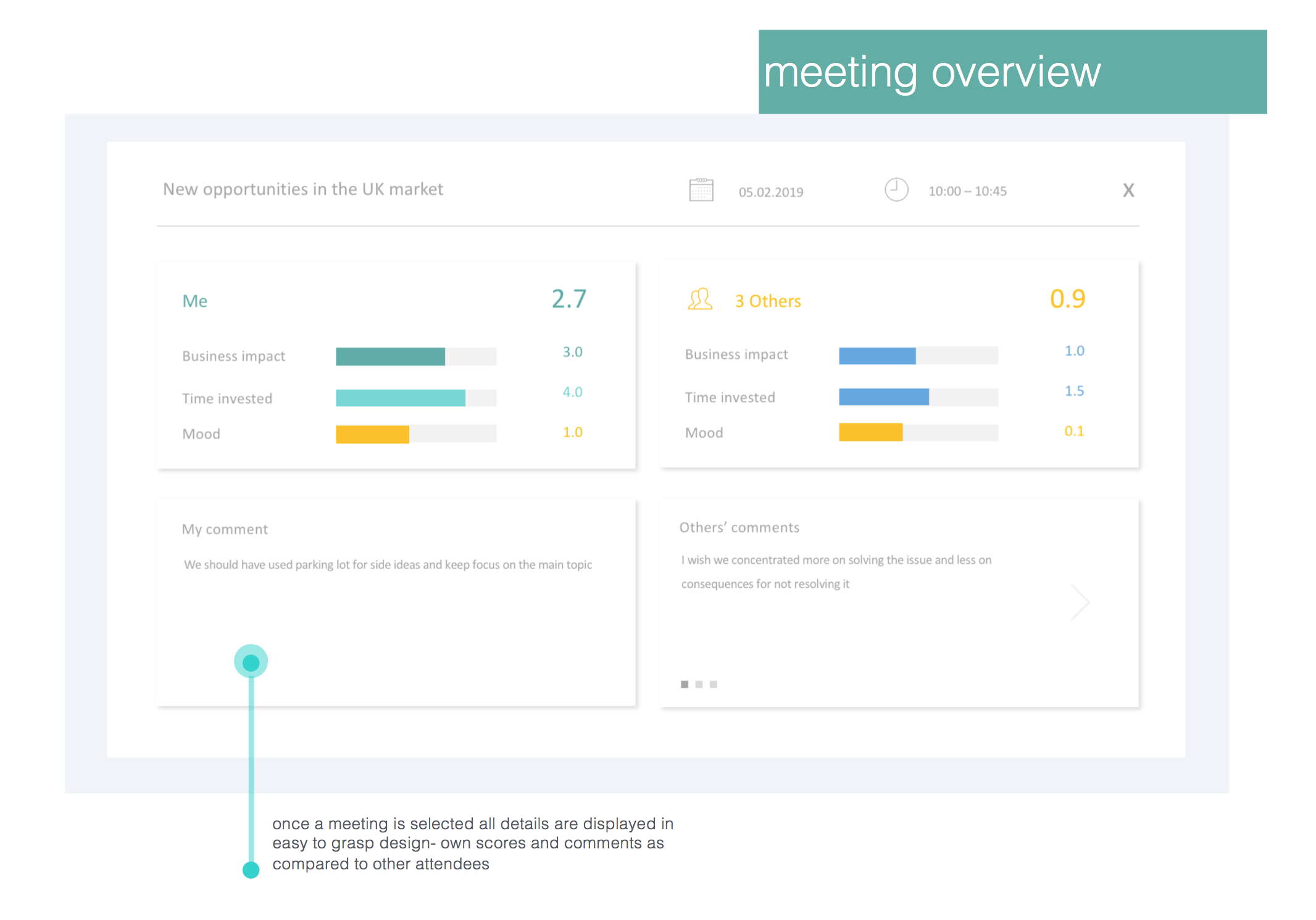The width and height of the screenshot is (1316, 920).
Task: Select the first comment pagination dot
Action: (684, 684)
